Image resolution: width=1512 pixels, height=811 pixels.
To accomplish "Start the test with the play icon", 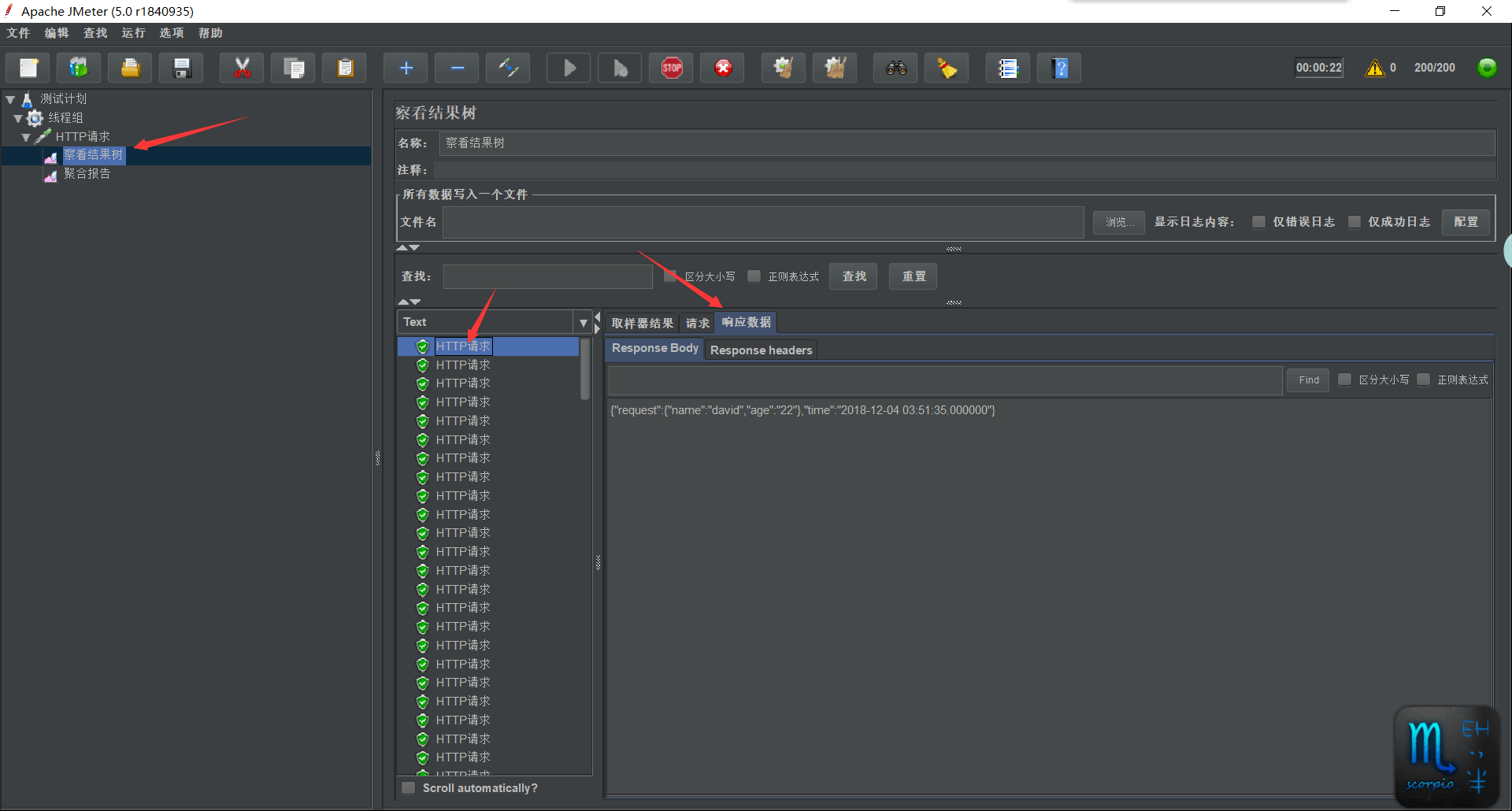I will 569,68.
